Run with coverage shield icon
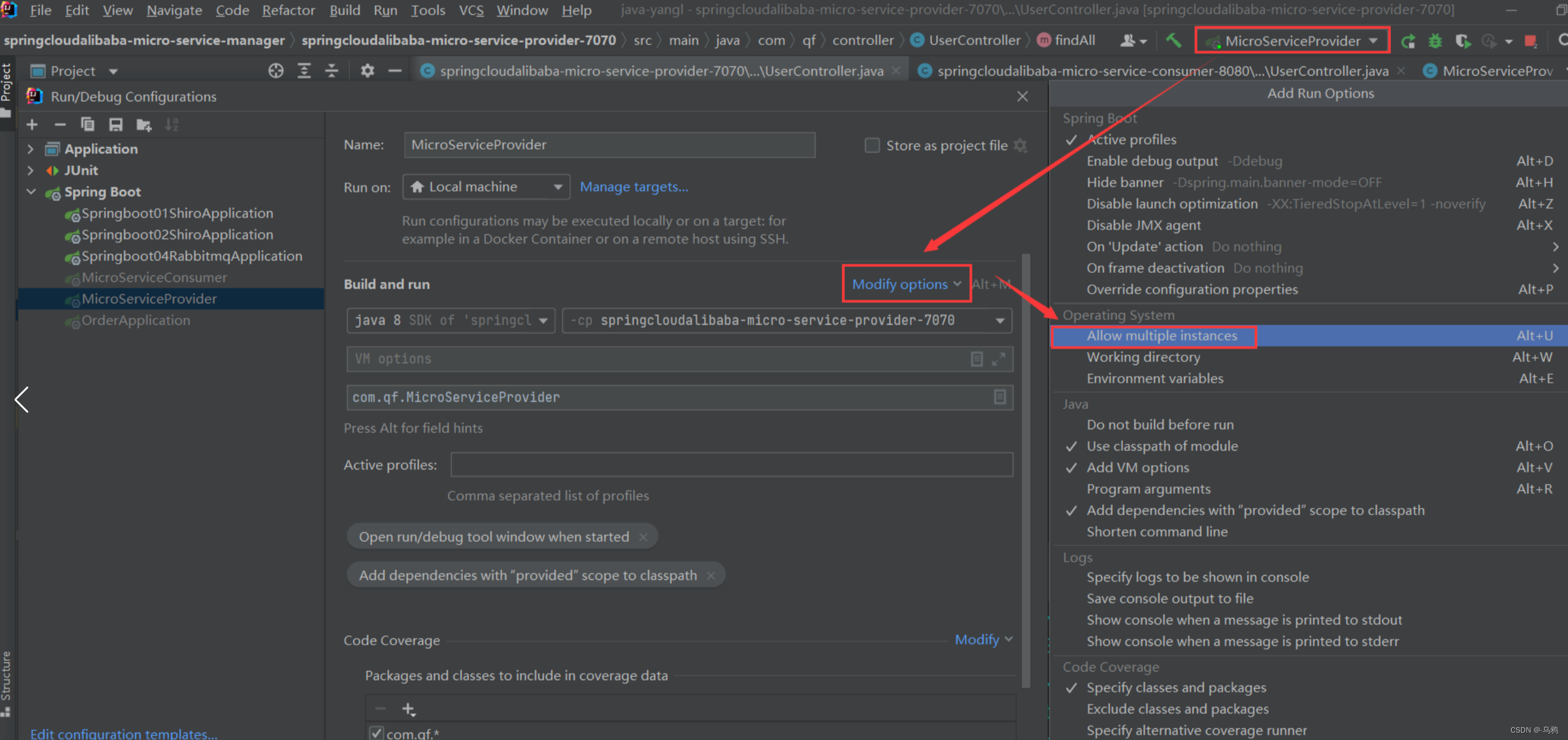 pos(1463,41)
